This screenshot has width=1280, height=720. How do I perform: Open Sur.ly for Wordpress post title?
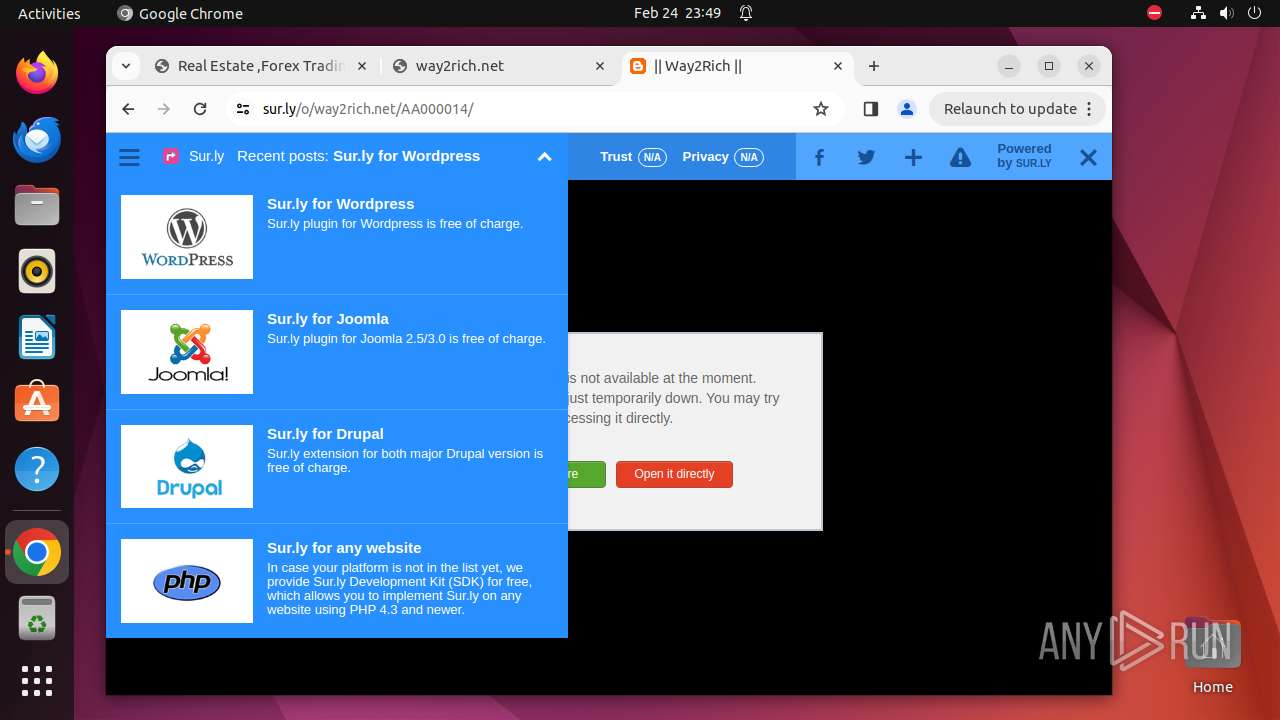340,204
